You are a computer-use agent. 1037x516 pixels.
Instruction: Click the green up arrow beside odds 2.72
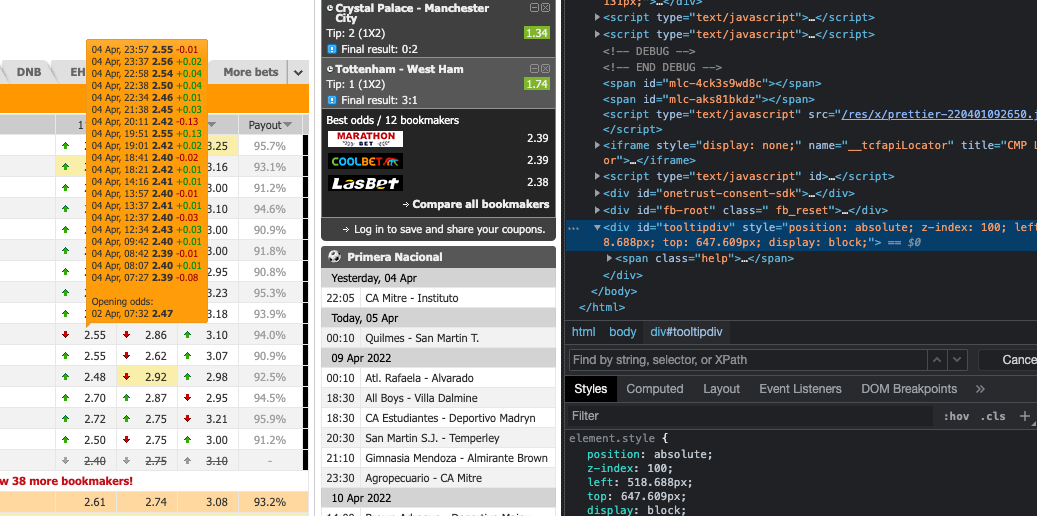pos(65,419)
